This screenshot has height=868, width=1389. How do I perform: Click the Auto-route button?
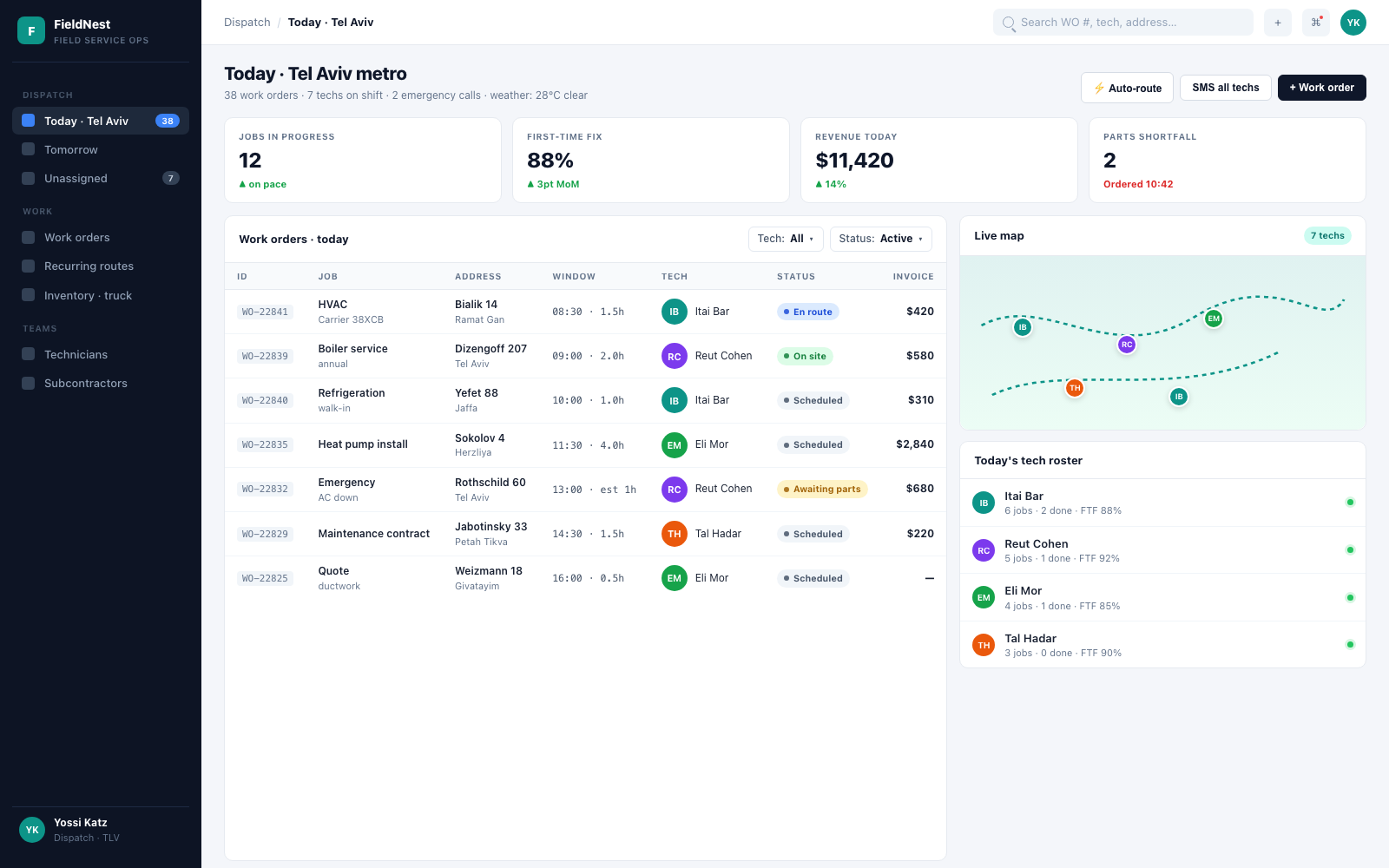click(1127, 88)
